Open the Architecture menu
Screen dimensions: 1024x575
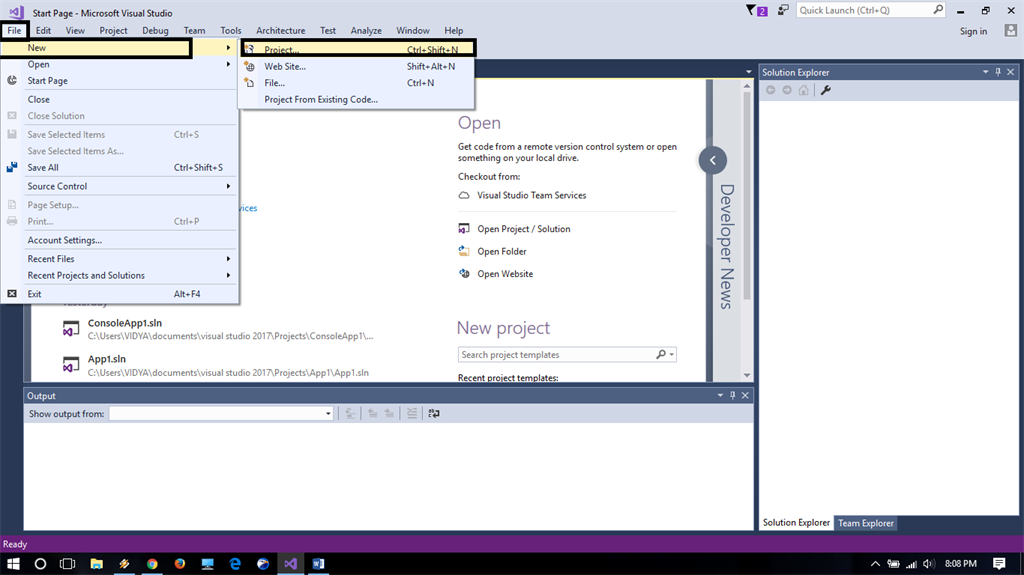[281, 31]
